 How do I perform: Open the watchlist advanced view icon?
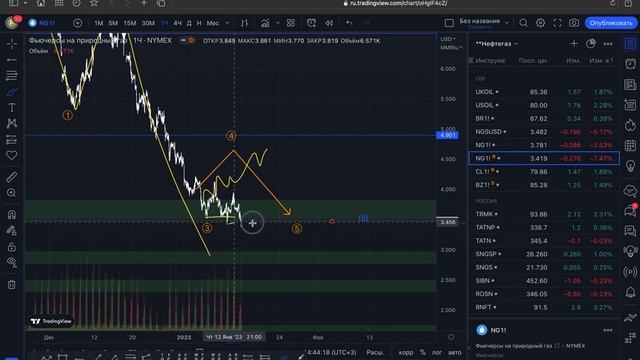point(591,44)
